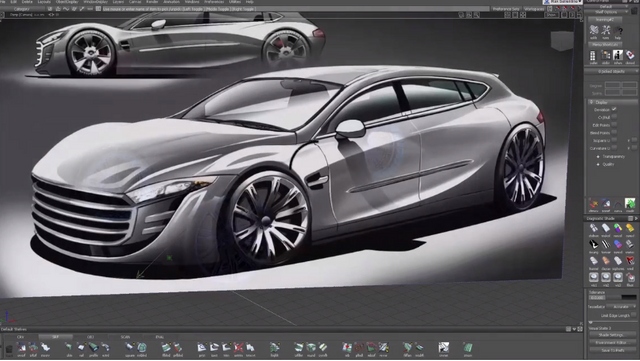Enable the Limit Edge Length checkbox
The height and width of the screenshot is (361, 640).
[x=633, y=315]
